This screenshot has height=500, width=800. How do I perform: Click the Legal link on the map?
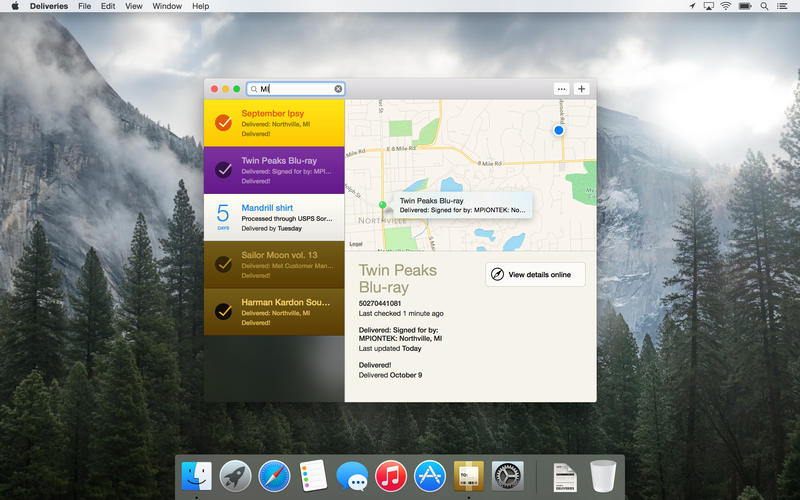[x=355, y=244]
